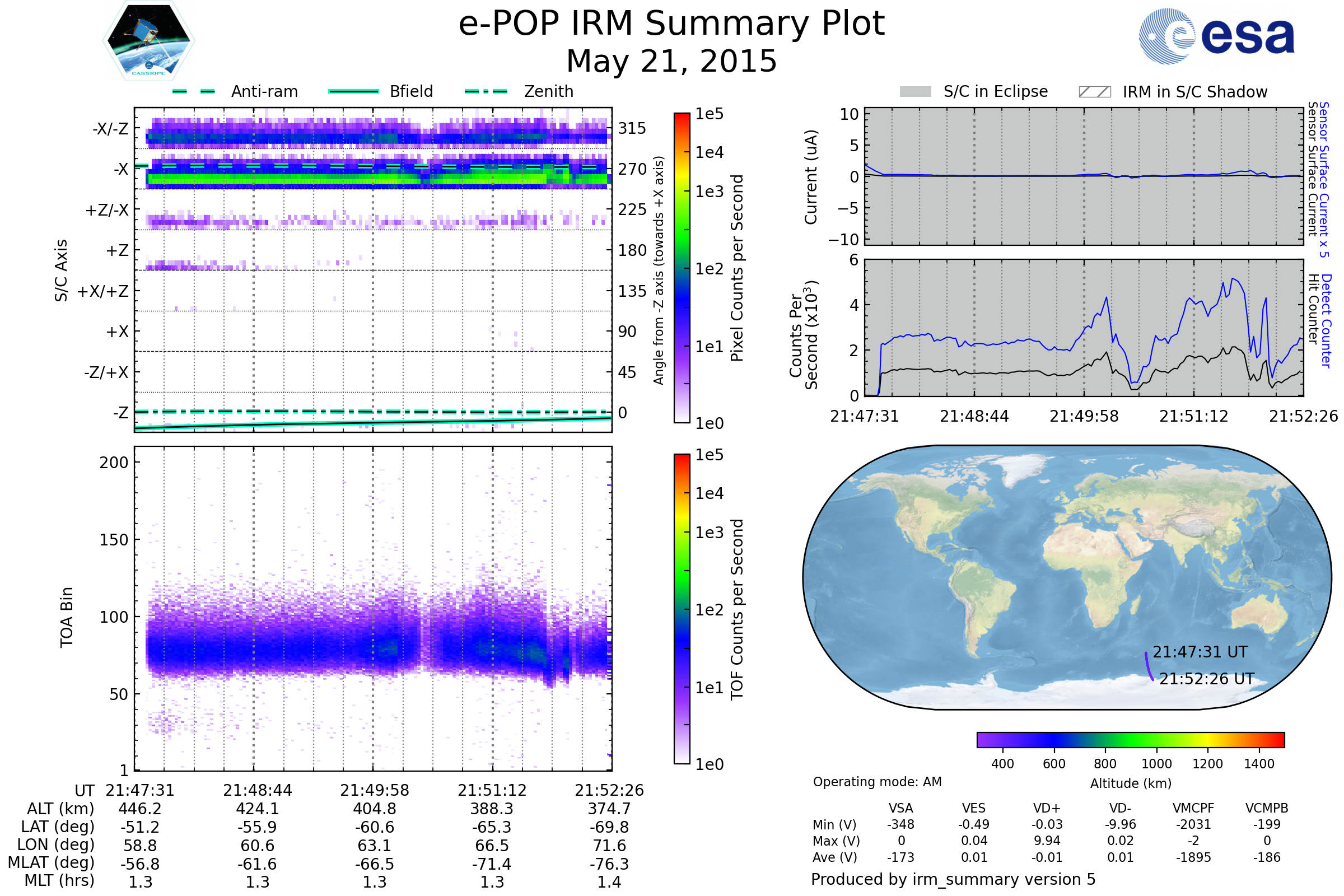Click the TOA Bin axis label
The image size is (1344, 896).
(x=67, y=617)
